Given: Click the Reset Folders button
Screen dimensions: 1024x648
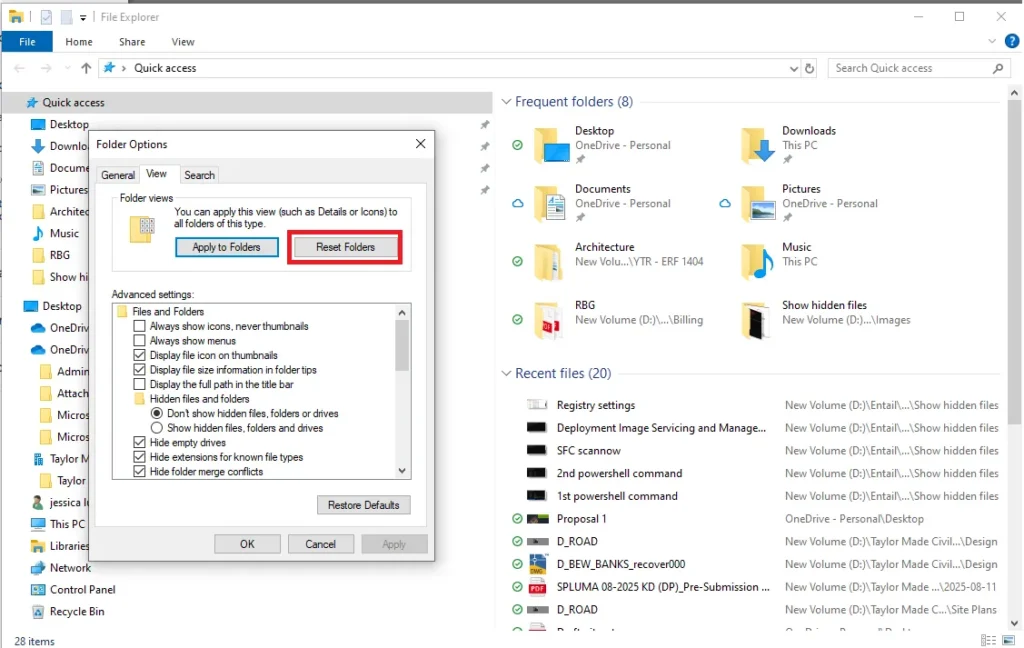Looking at the screenshot, I should (344, 247).
